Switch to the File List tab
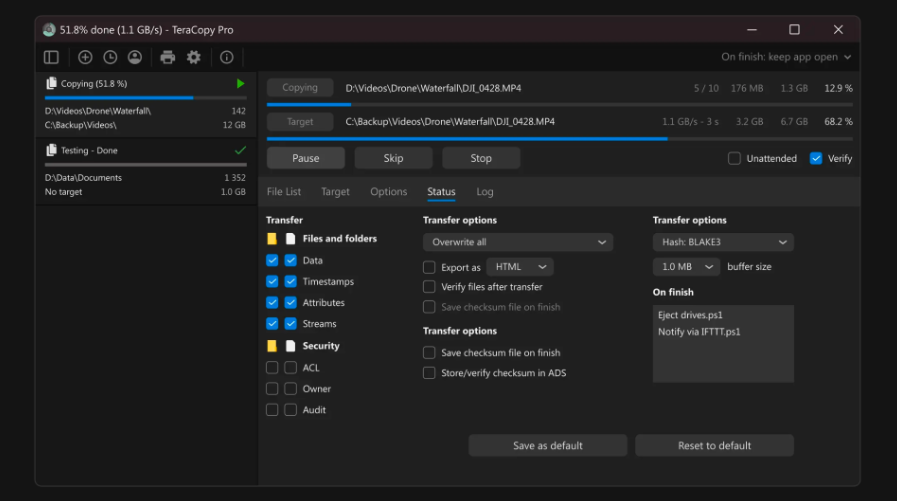897x501 pixels. [284, 192]
